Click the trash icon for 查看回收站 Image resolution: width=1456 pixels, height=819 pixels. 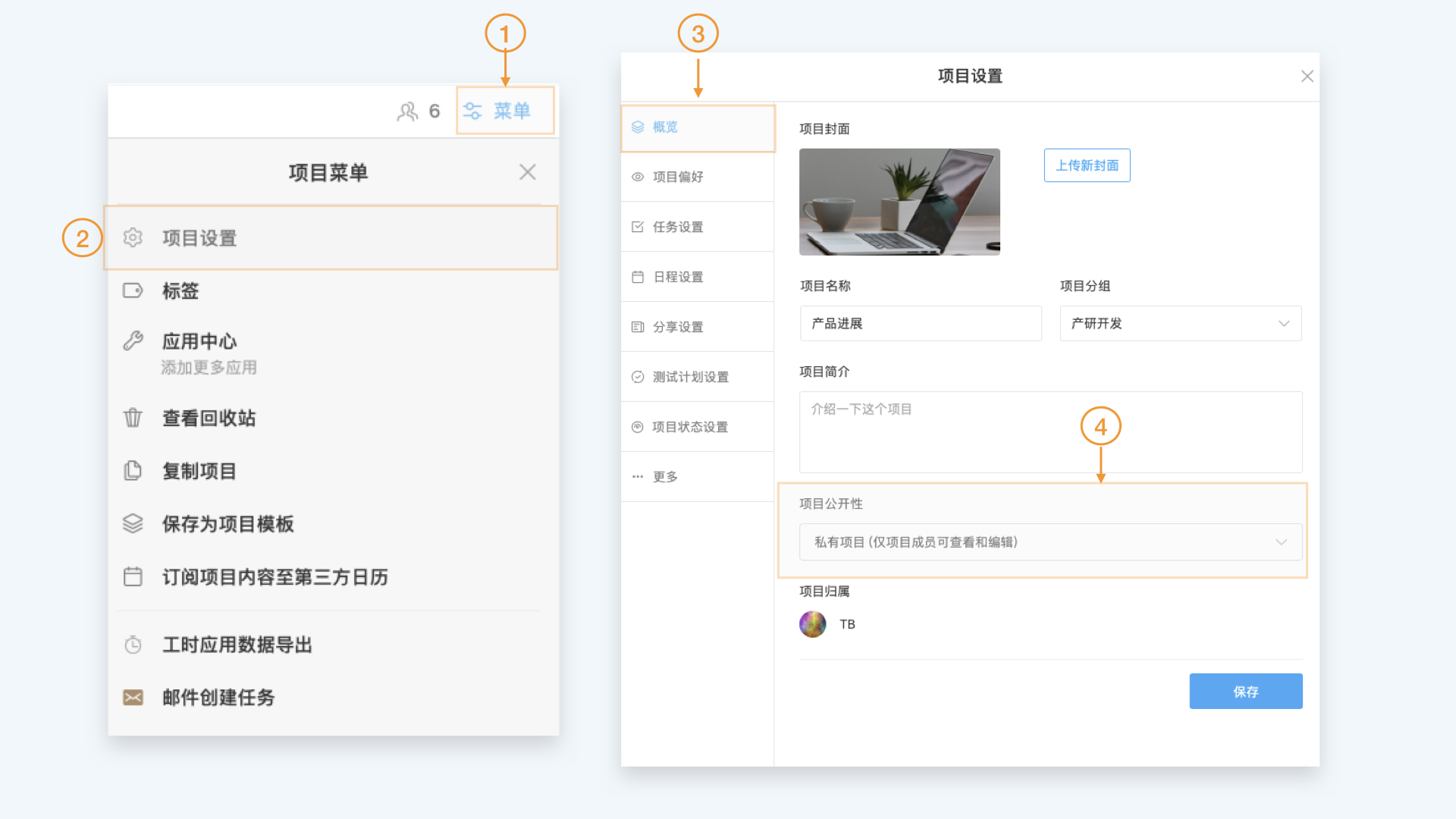pos(133,418)
